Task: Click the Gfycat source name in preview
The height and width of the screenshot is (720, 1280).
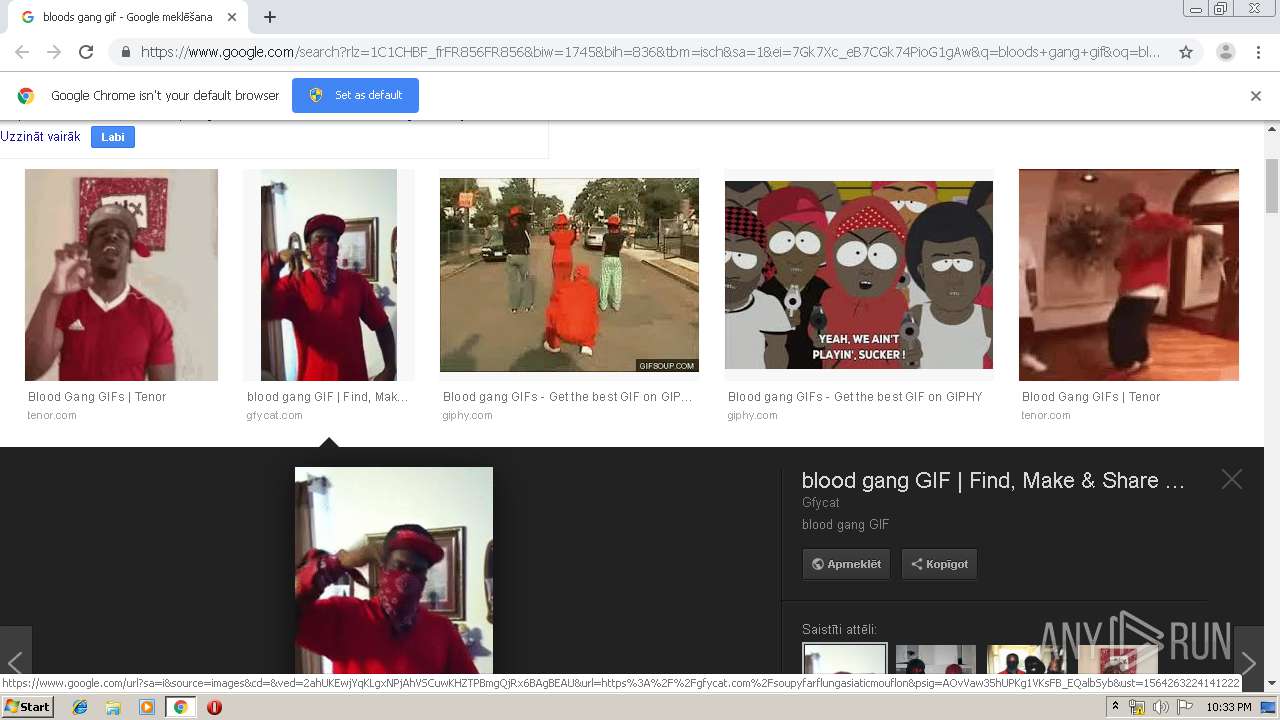Action: point(821,503)
